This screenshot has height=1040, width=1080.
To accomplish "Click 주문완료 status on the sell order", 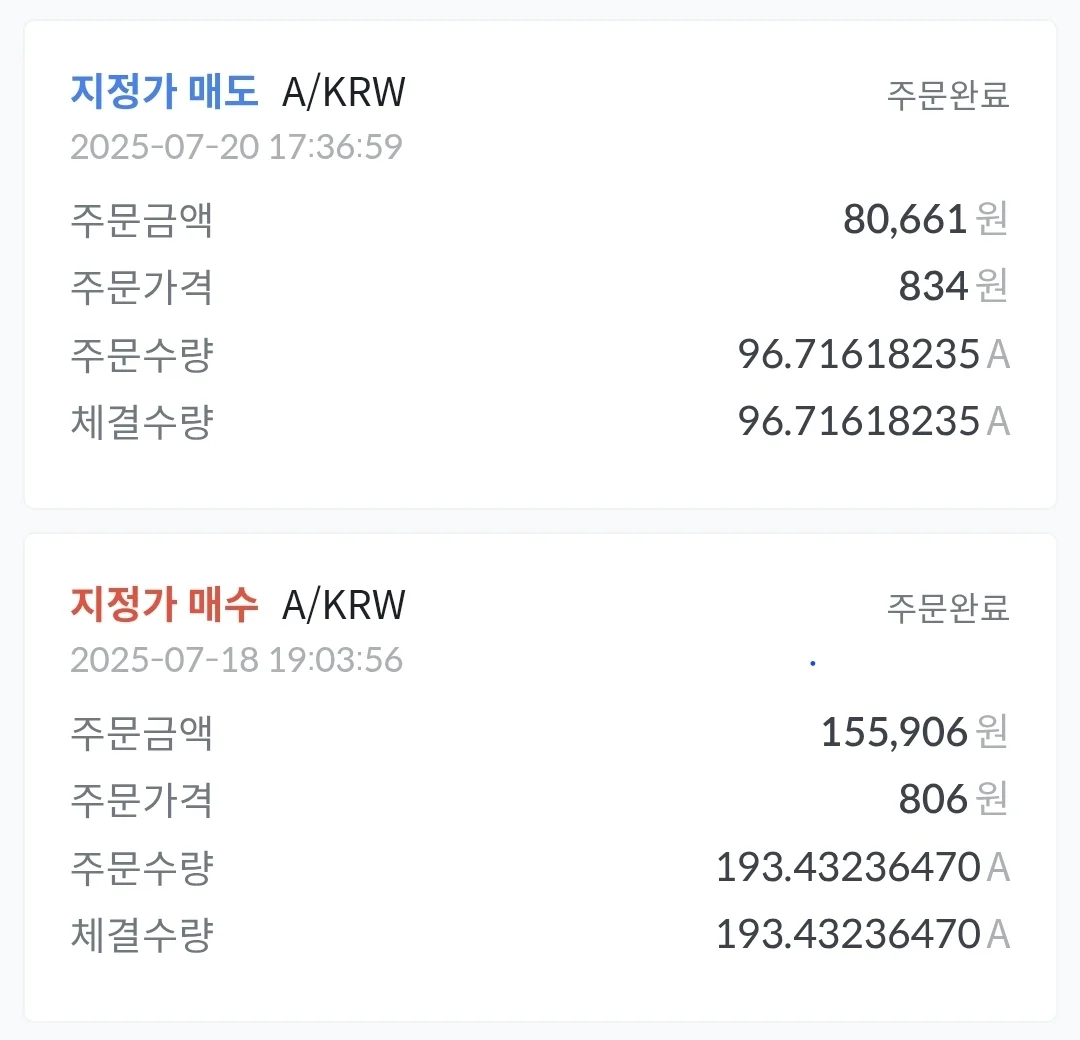I will click(x=948, y=95).
